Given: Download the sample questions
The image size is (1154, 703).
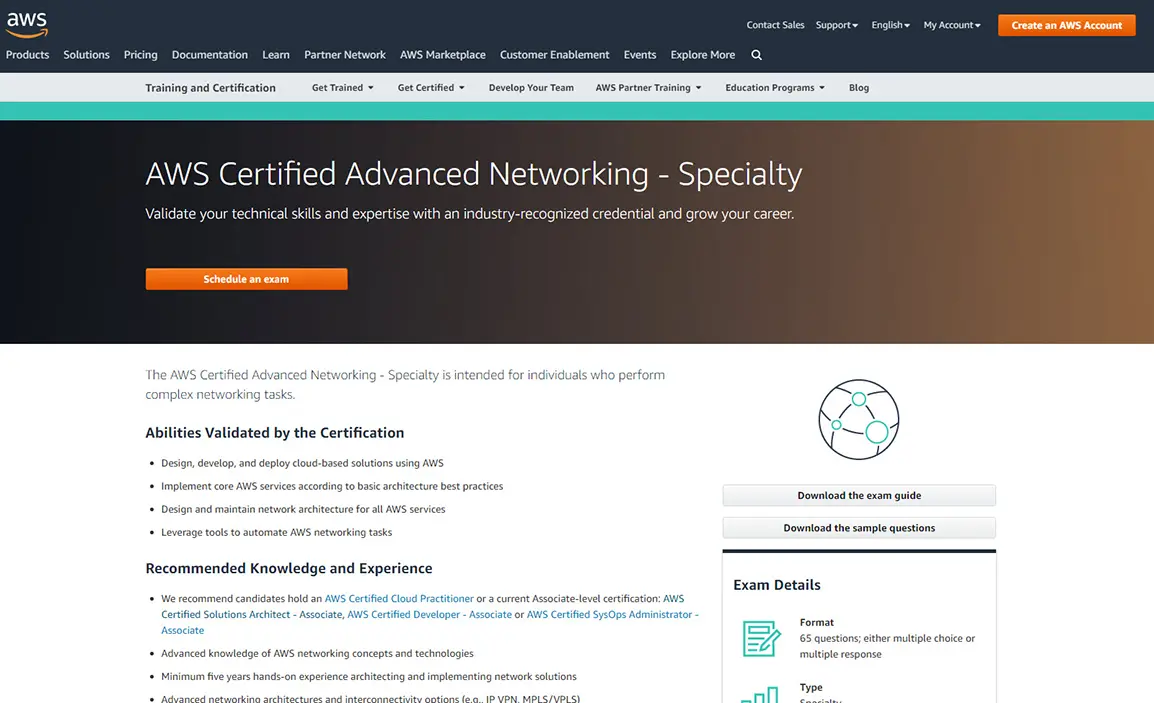Looking at the screenshot, I should [x=859, y=528].
